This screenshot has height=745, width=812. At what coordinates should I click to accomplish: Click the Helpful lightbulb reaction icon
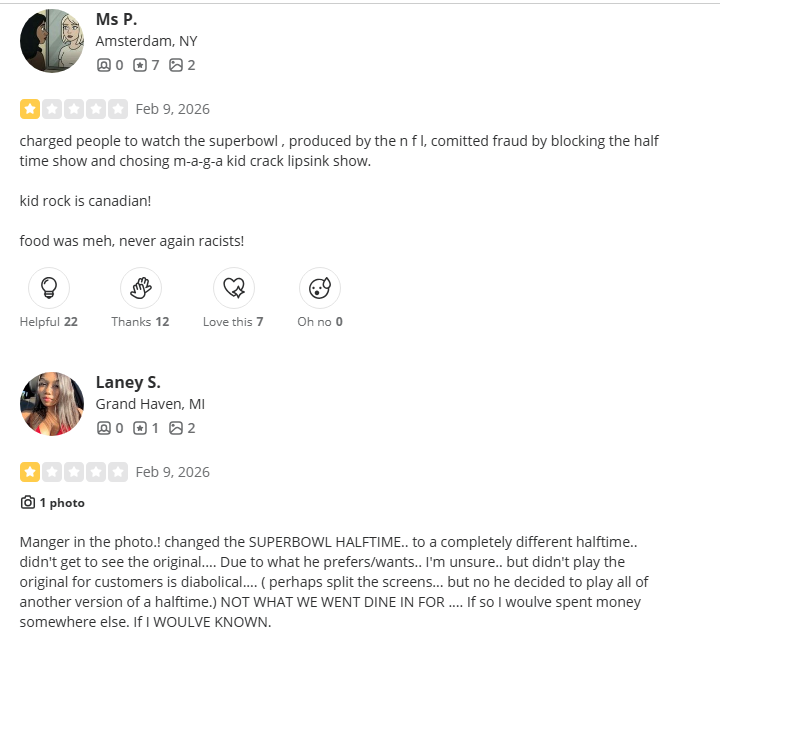(x=48, y=288)
